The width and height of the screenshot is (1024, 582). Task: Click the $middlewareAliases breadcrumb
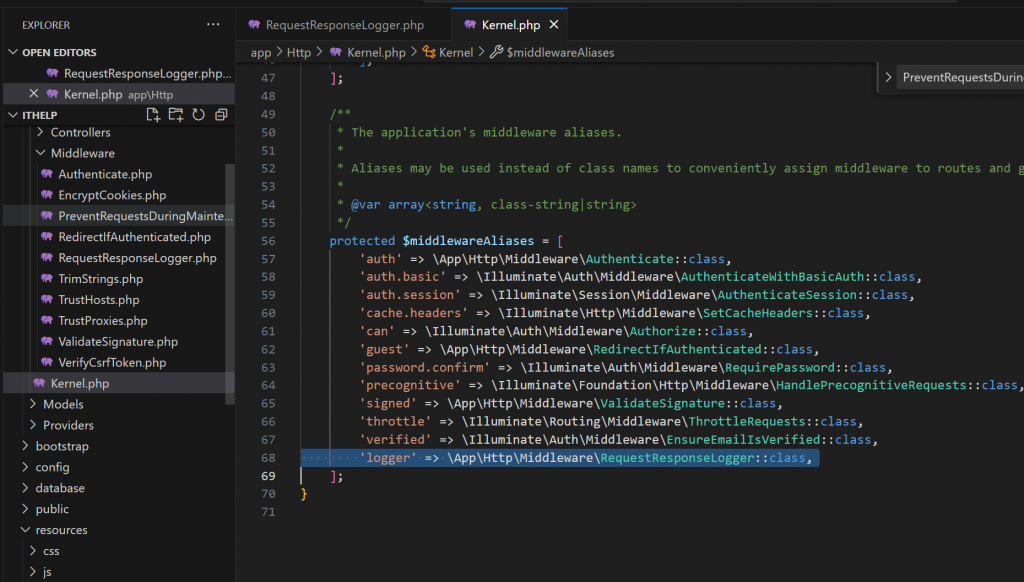pyautogui.click(x=560, y=52)
